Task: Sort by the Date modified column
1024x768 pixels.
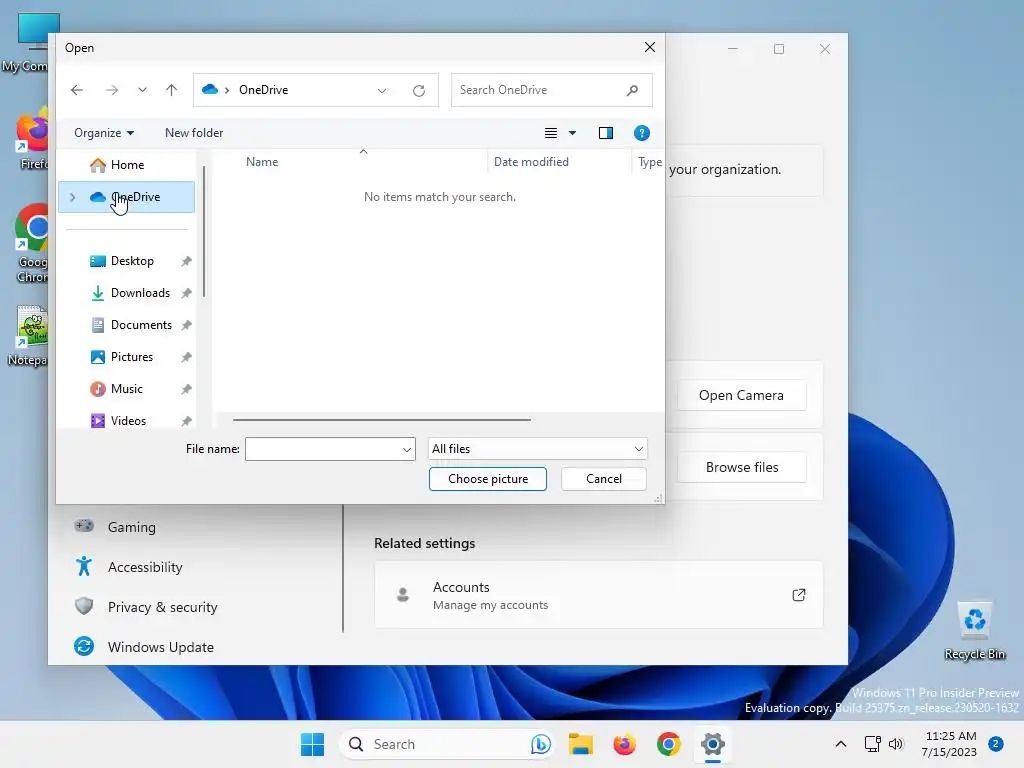Action: pyautogui.click(x=531, y=162)
